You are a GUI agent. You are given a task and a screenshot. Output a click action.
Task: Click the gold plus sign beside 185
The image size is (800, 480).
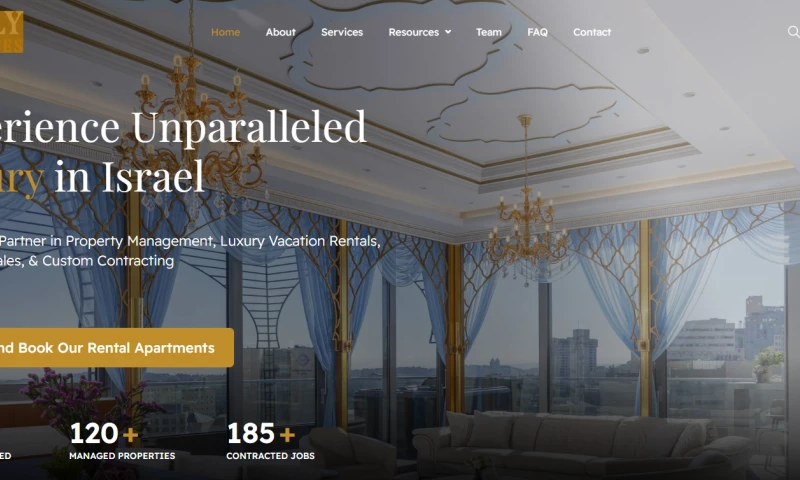pos(287,435)
